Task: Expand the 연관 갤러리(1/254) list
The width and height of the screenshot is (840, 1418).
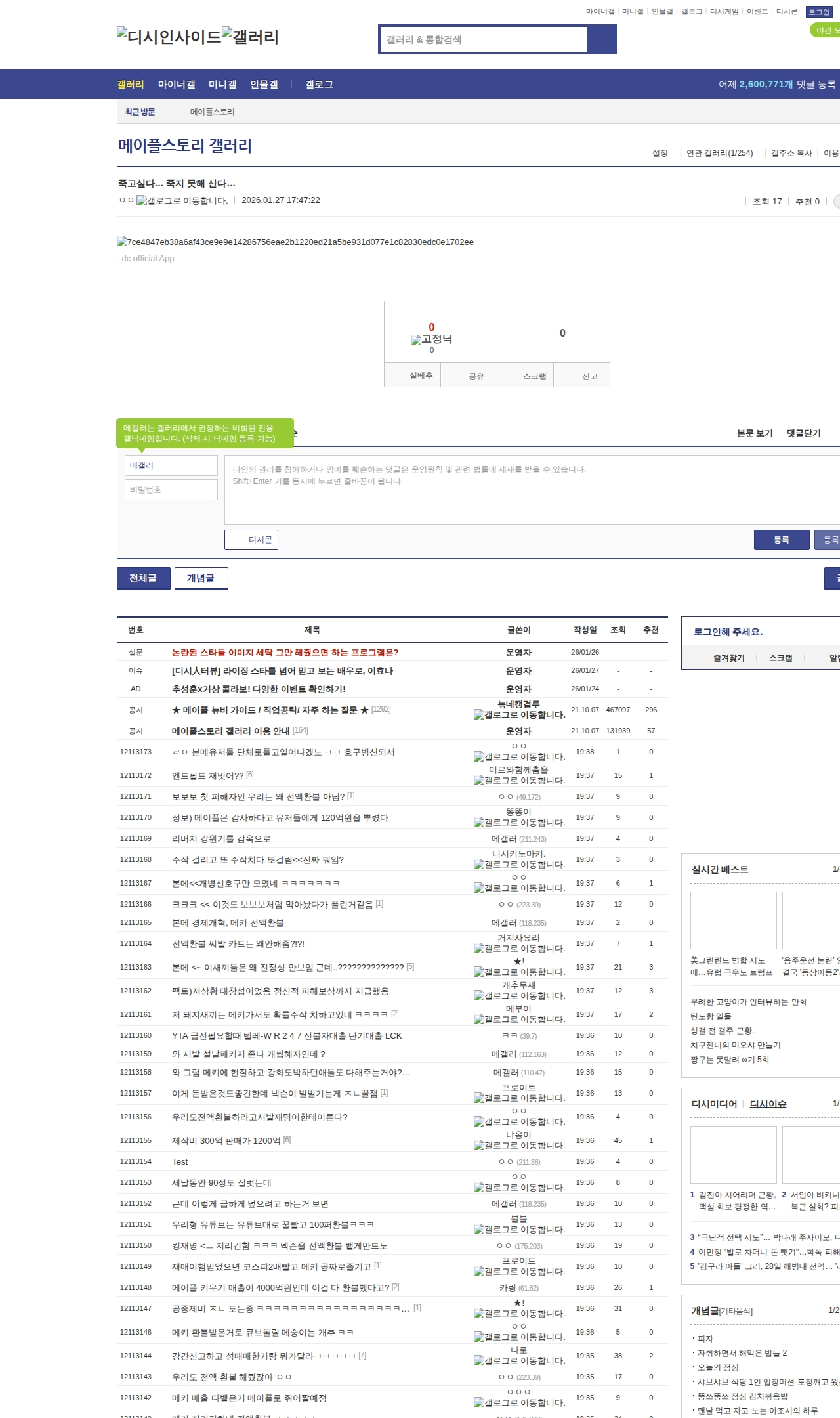Action: (x=719, y=153)
